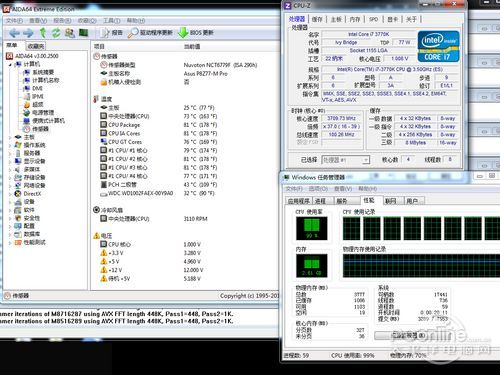Click the 项目 column header in AIDA64 list
This screenshot has width=500, height=375.
(99, 46)
